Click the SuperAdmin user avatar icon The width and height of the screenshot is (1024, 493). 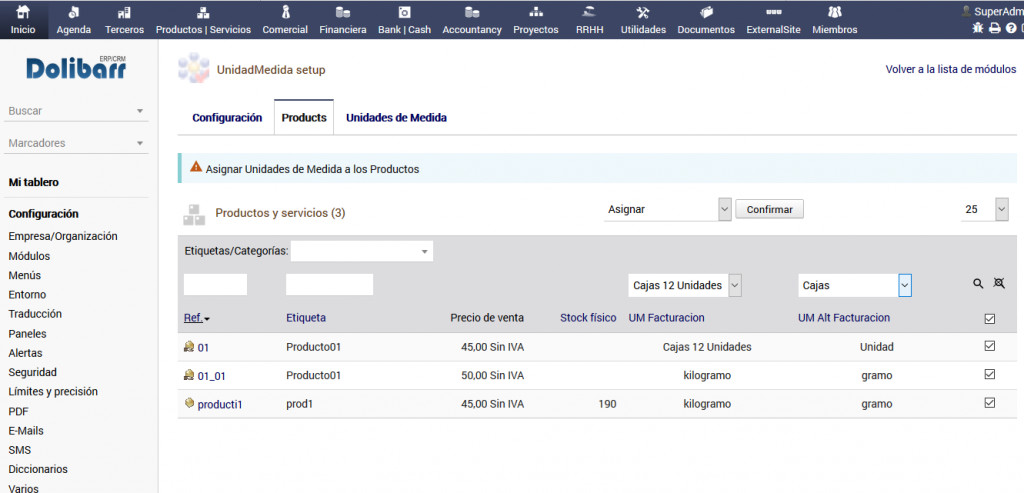966,11
